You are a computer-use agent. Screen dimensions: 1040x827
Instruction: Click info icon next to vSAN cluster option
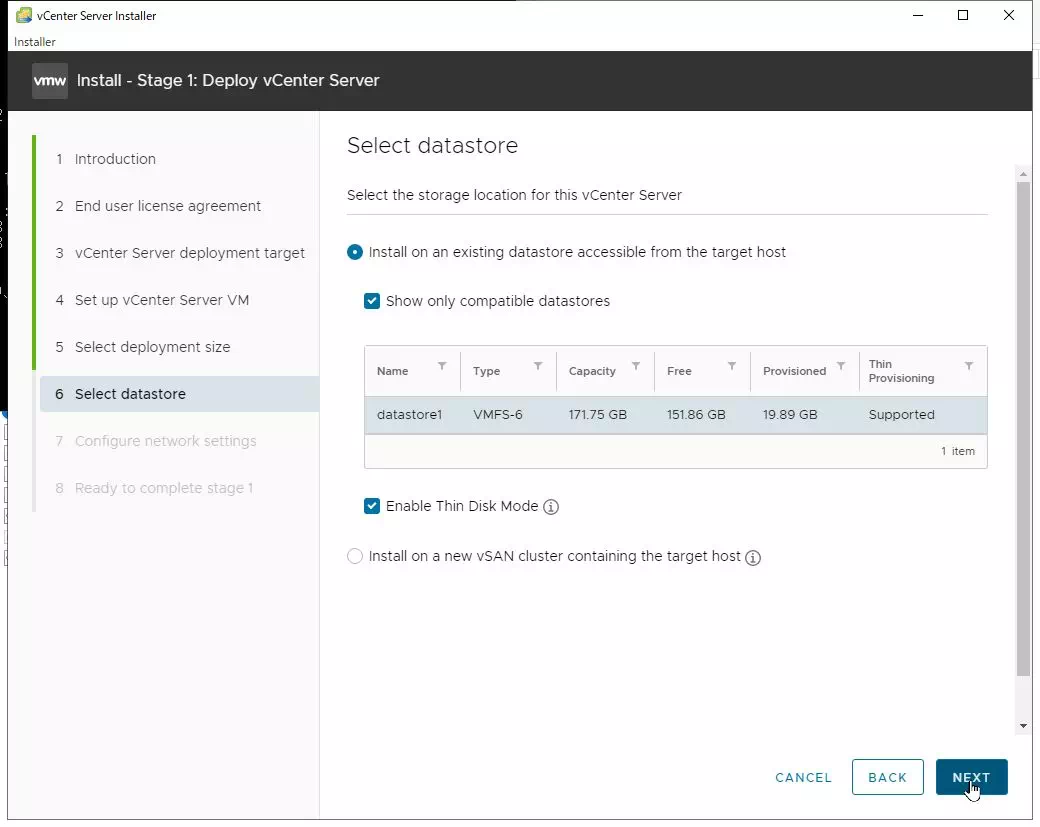[752, 558]
